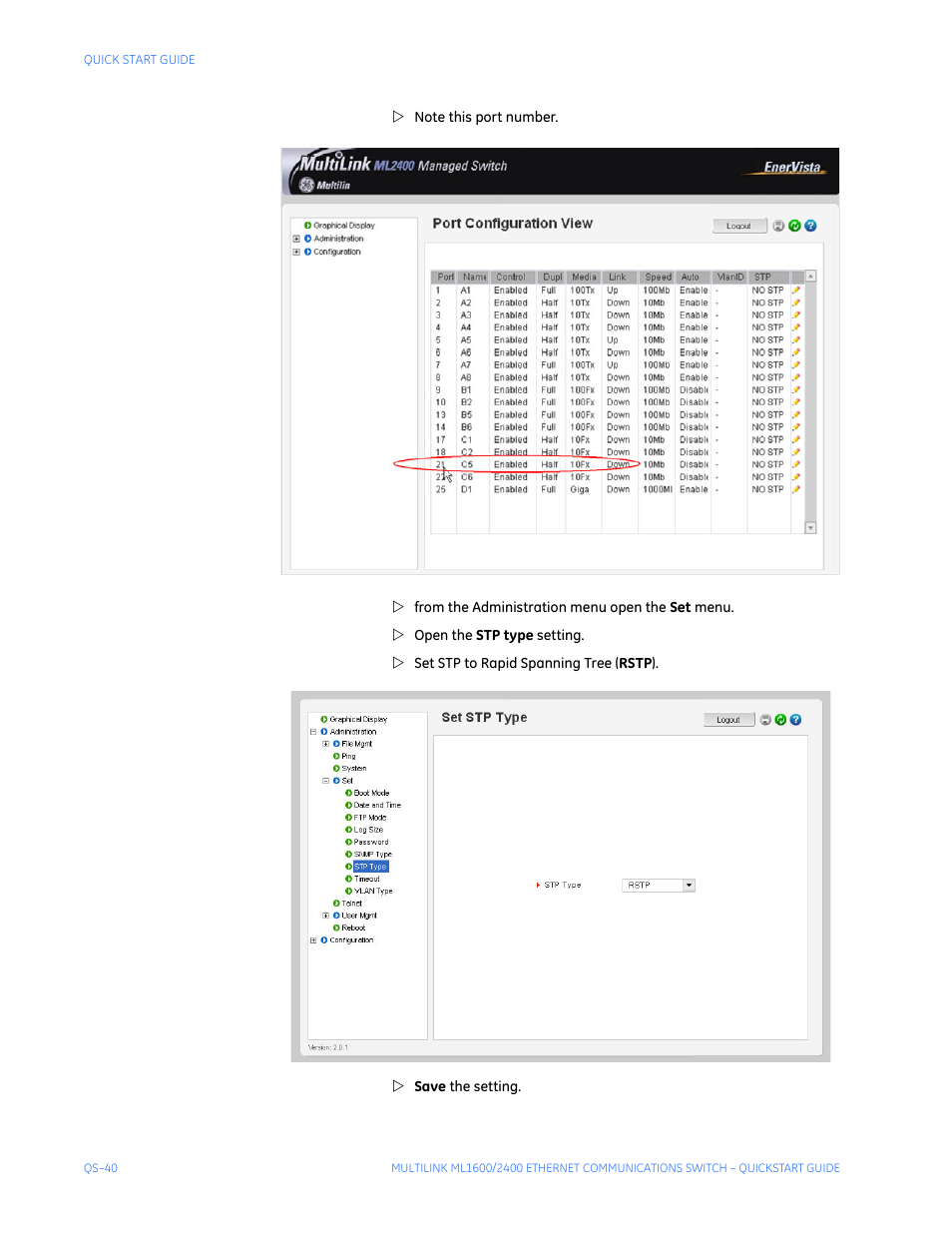
Task: Edit port C5 with its pencil icon
Action: (796, 465)
